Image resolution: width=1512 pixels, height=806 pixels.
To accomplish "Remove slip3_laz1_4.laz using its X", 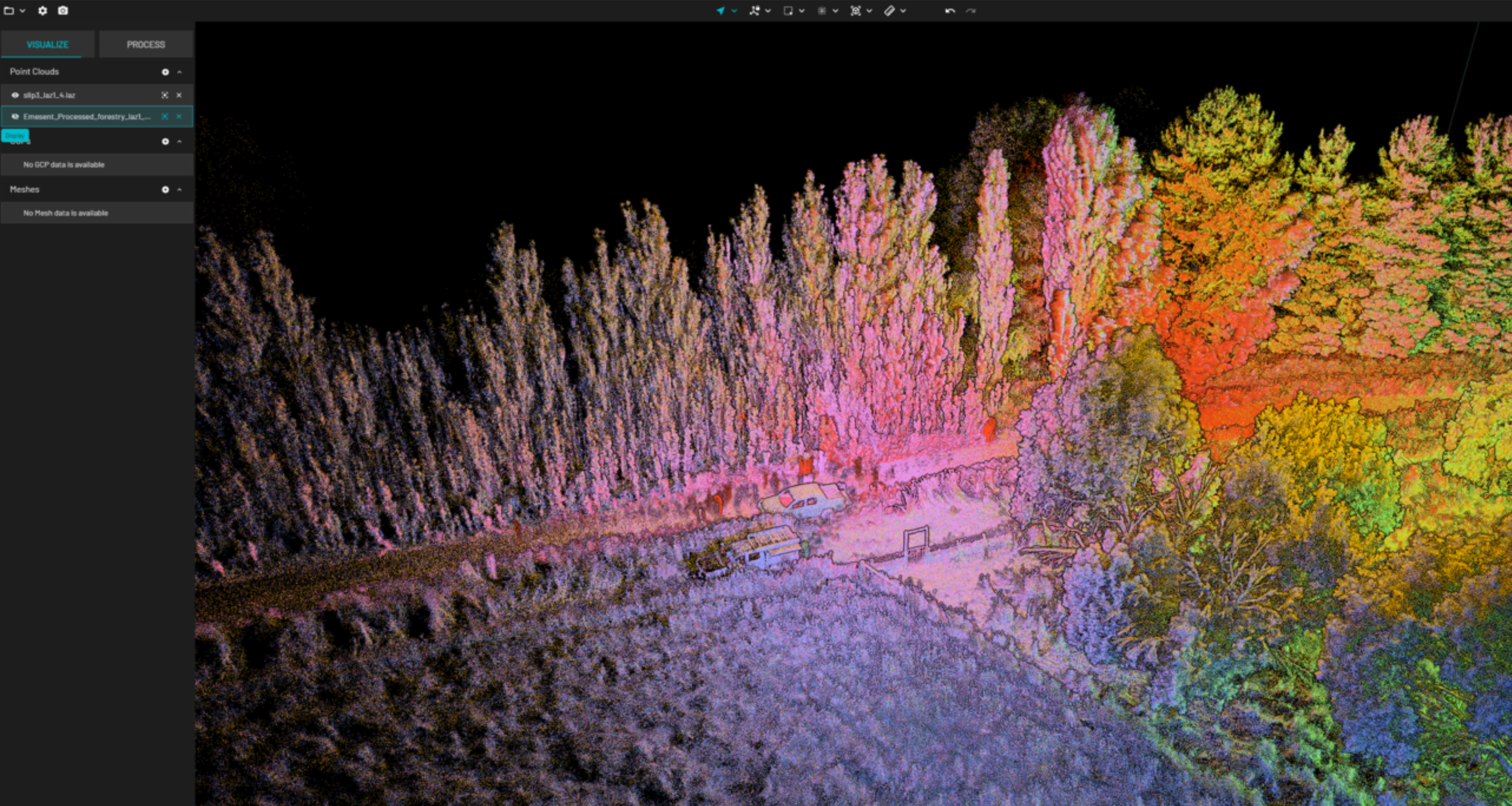I will pos(179,95).
